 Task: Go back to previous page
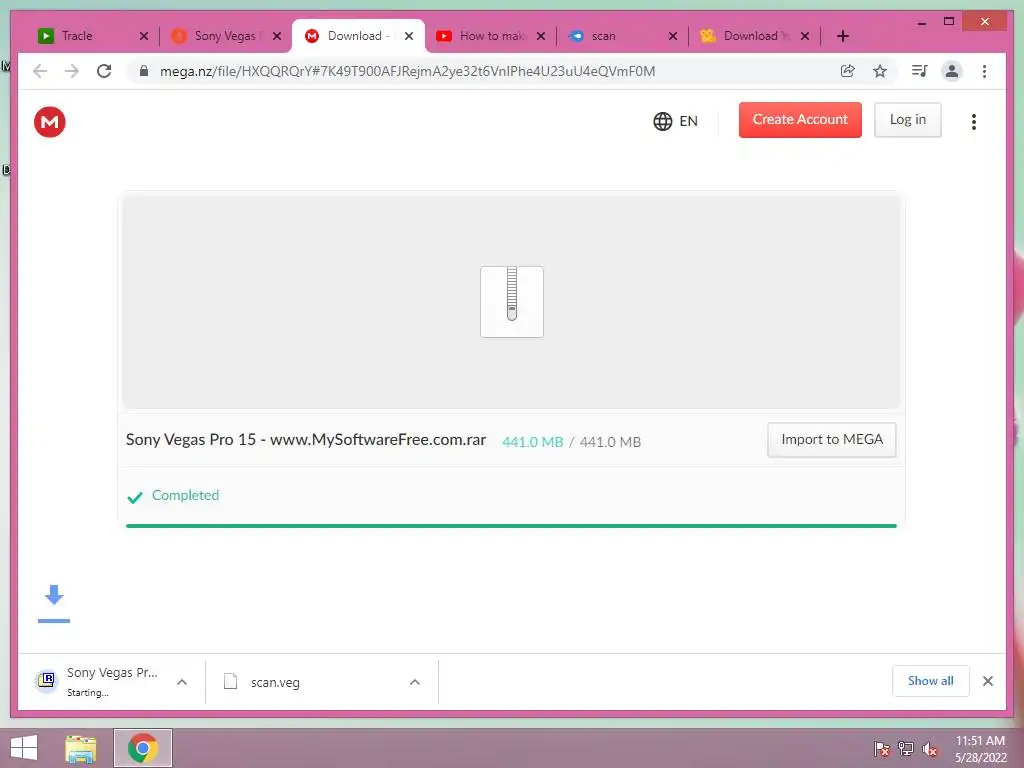click(40, 71)
